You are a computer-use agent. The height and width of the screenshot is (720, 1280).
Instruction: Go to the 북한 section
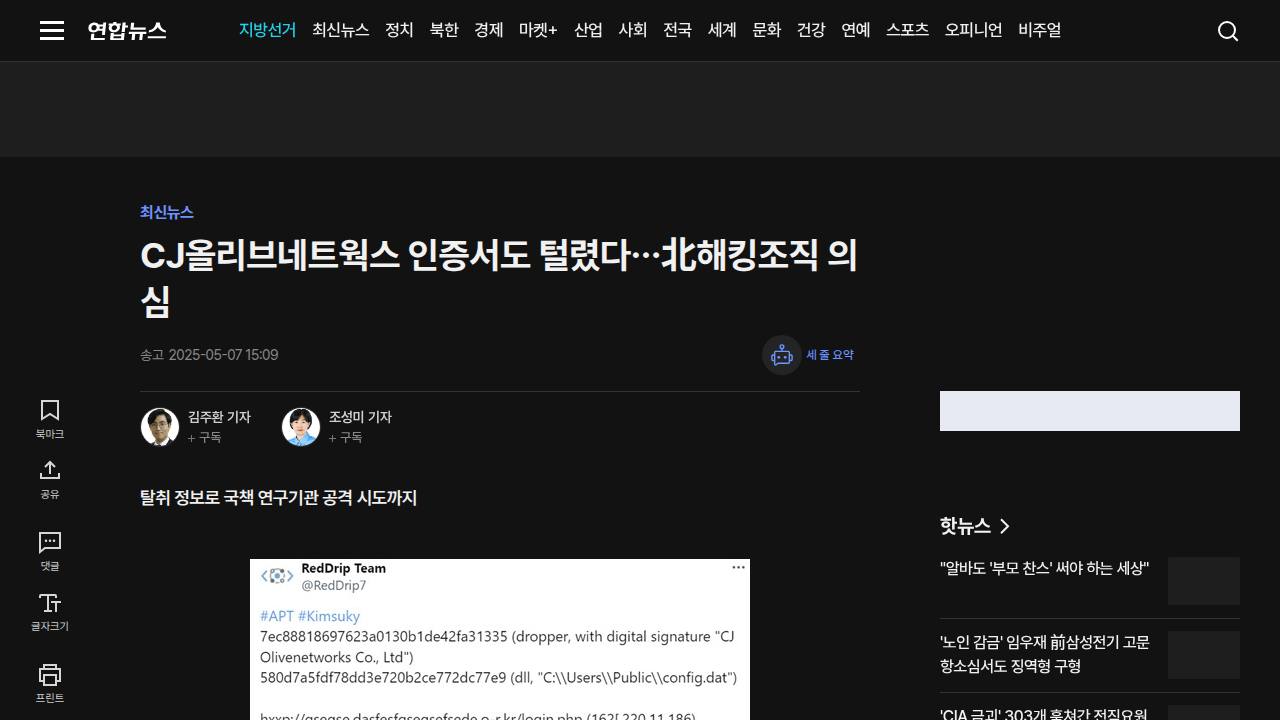tap(444, 30)
